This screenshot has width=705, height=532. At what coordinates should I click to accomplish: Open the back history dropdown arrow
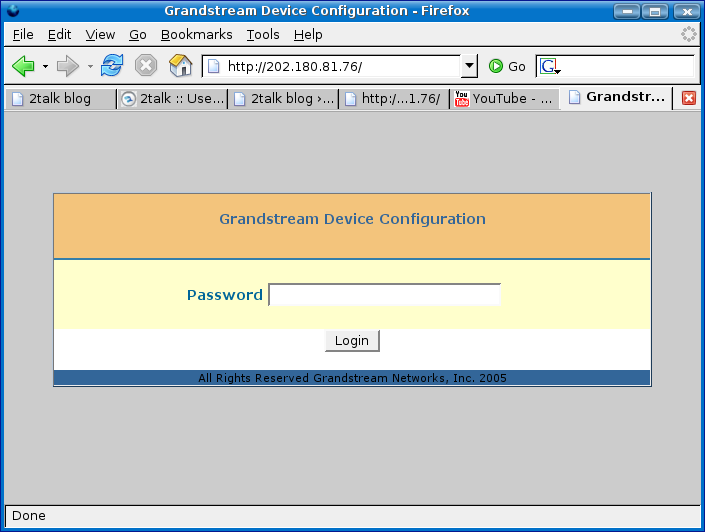pyautogui.click(x=45, y=67)
